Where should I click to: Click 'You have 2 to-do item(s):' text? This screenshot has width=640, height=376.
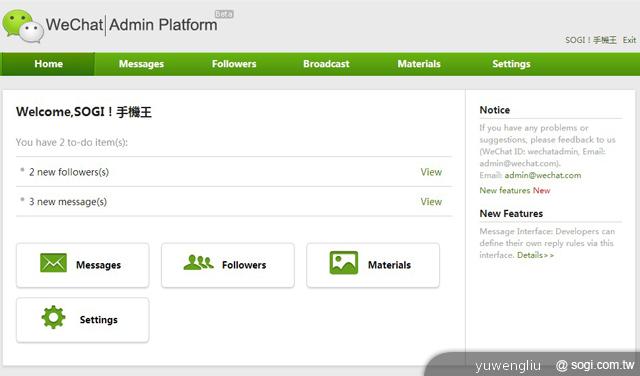[72, 142]
